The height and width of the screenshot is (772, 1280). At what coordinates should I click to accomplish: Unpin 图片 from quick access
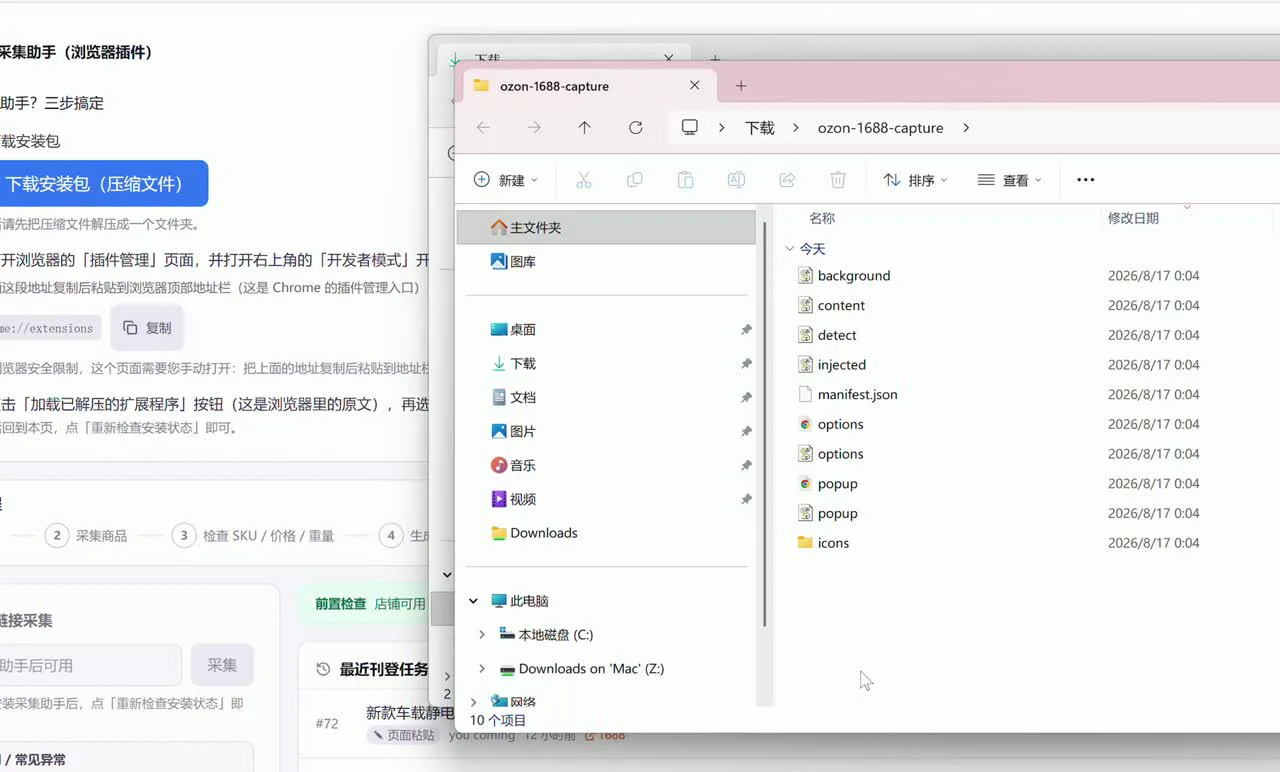pyautogui.click(x=746, y=432)
